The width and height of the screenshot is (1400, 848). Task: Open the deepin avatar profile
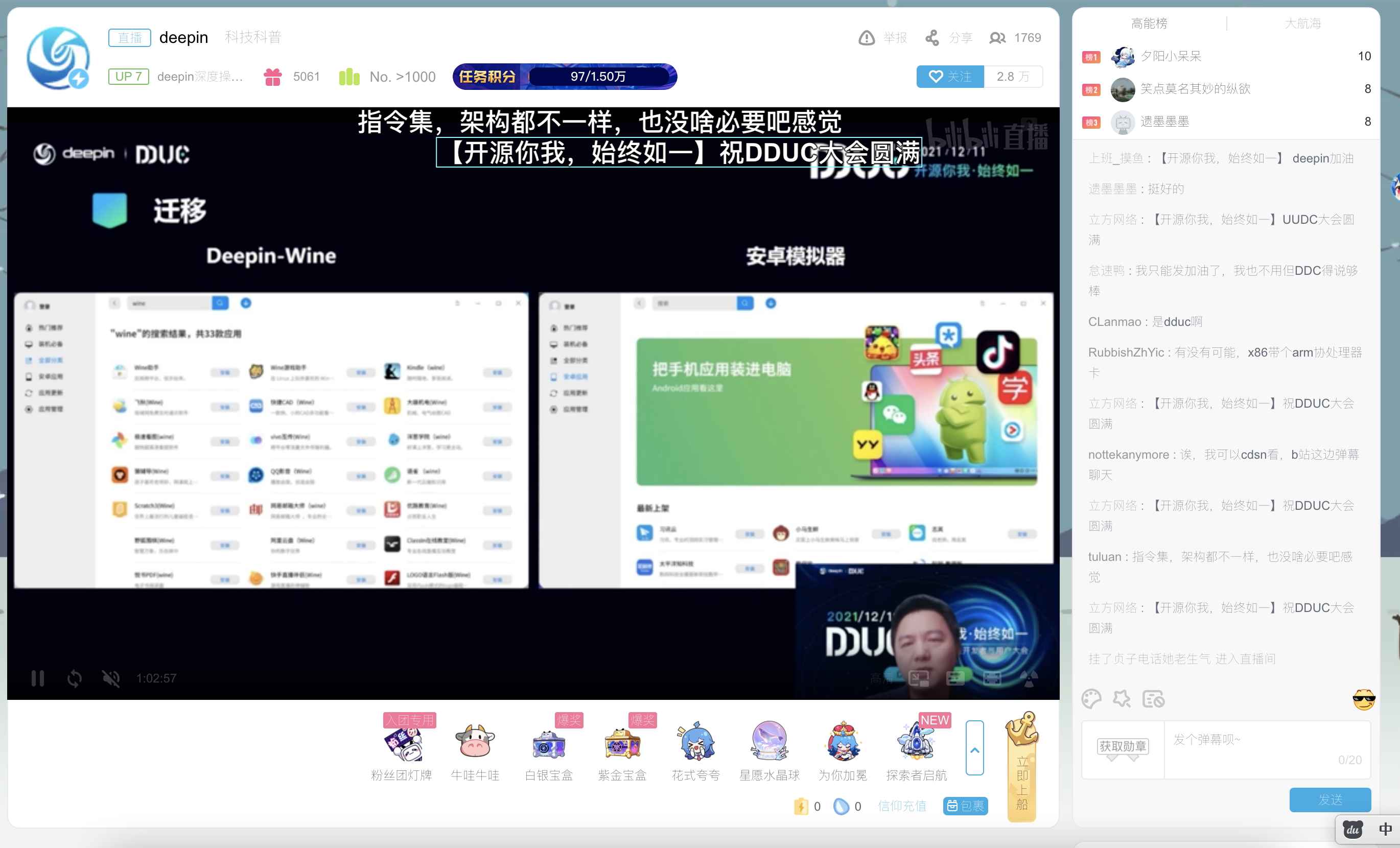pyautogui.click(x=59, y=57)
